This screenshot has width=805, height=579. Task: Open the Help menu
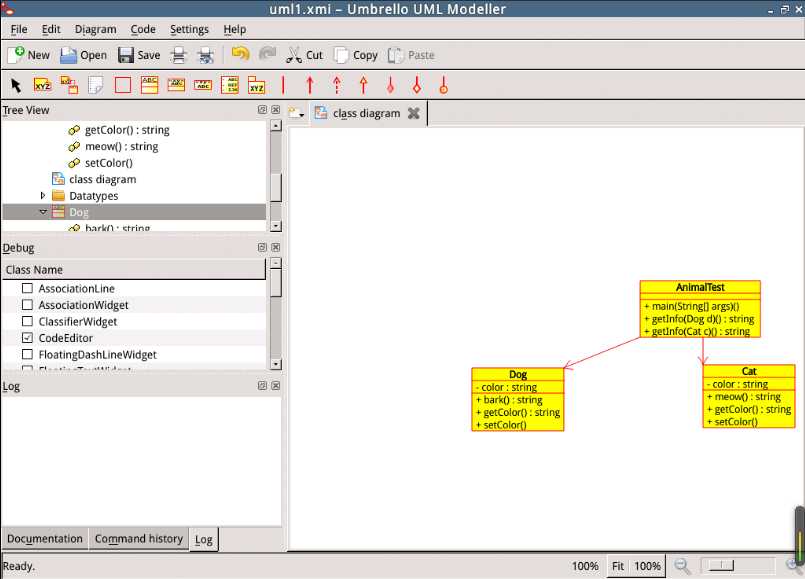[x=235, y=29]
